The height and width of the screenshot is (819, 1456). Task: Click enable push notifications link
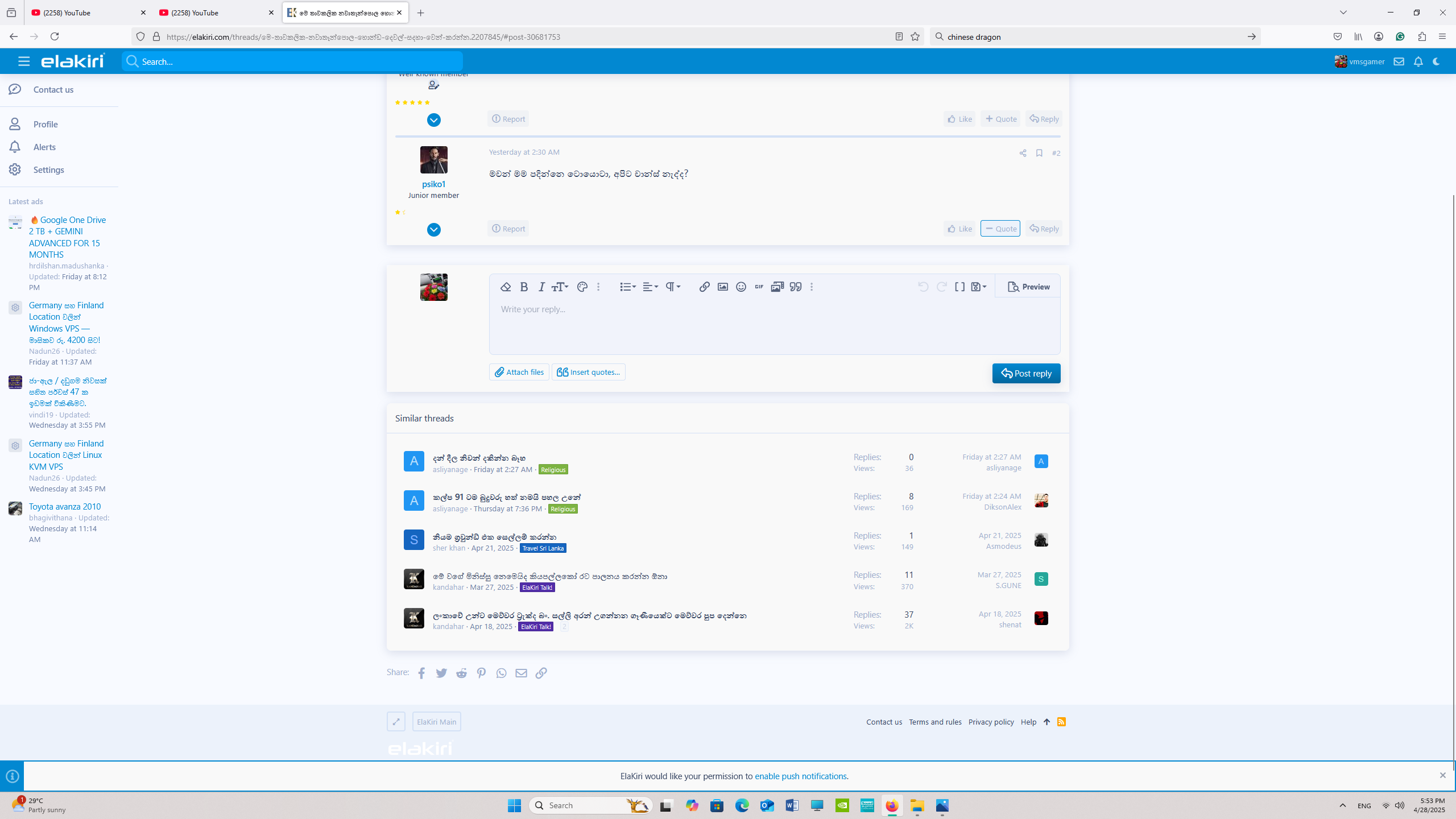[x=800, y=776]
